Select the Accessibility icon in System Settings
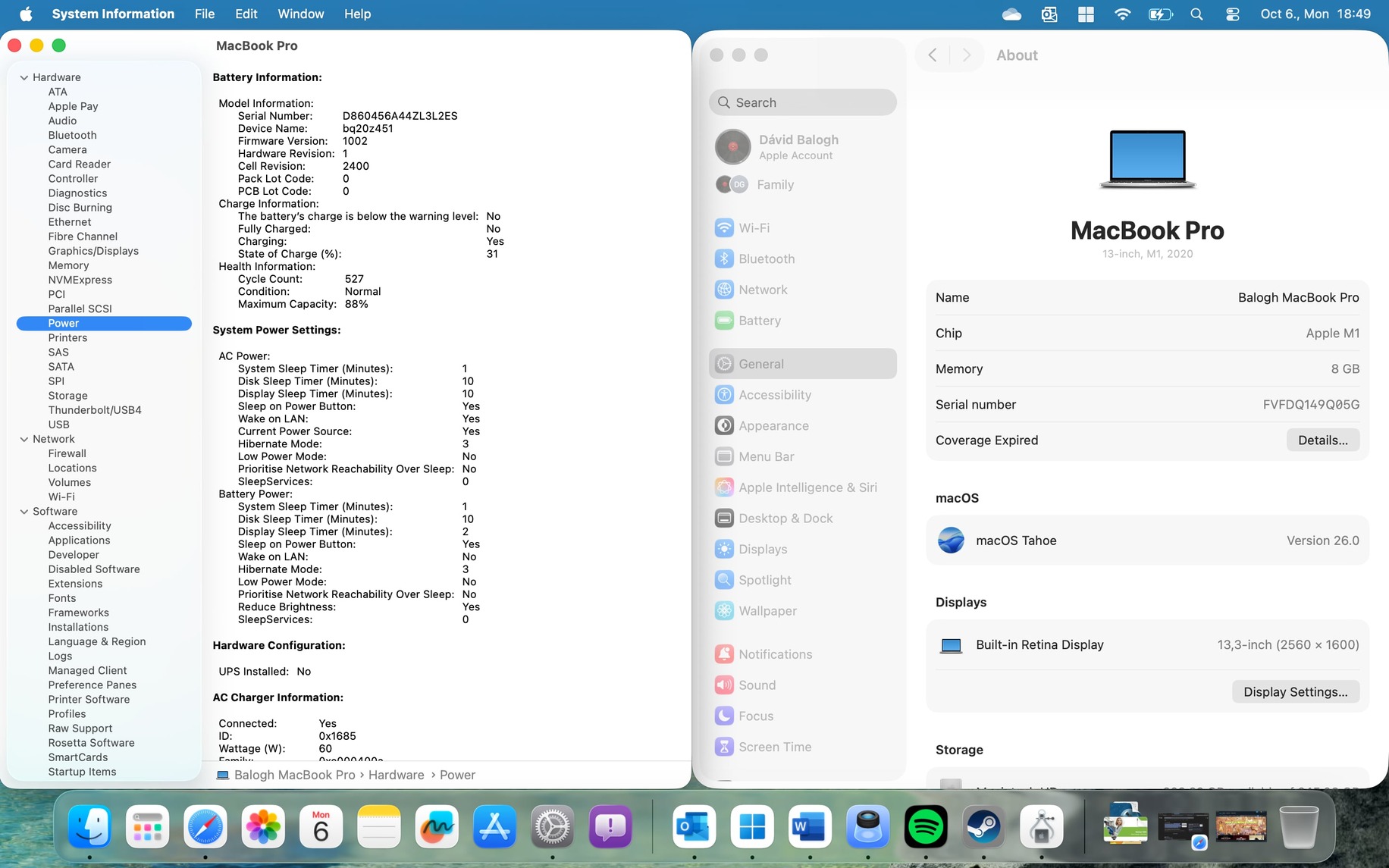The image size is (1389, 868). tap(724, 395)
